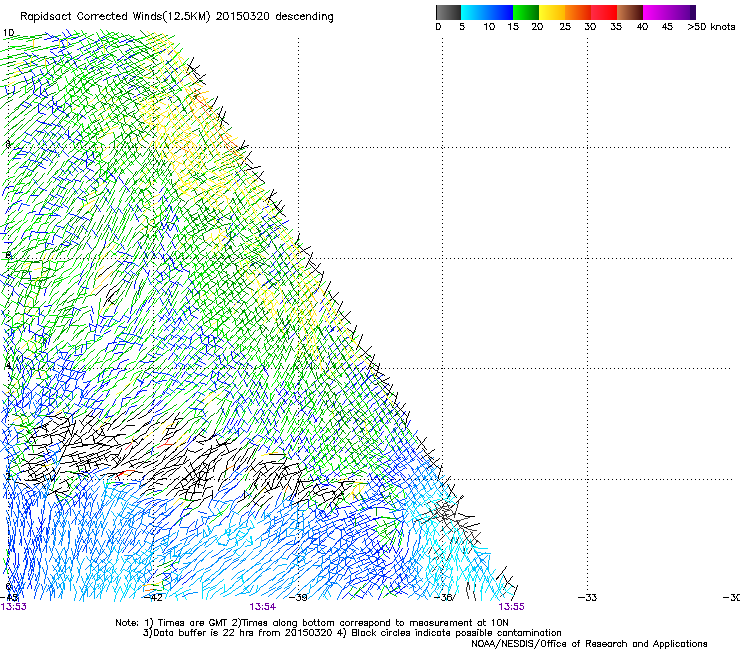Click the magenta 40-45 knots legend segment
This screenshot has width=740, height=650.
(656, 12)
